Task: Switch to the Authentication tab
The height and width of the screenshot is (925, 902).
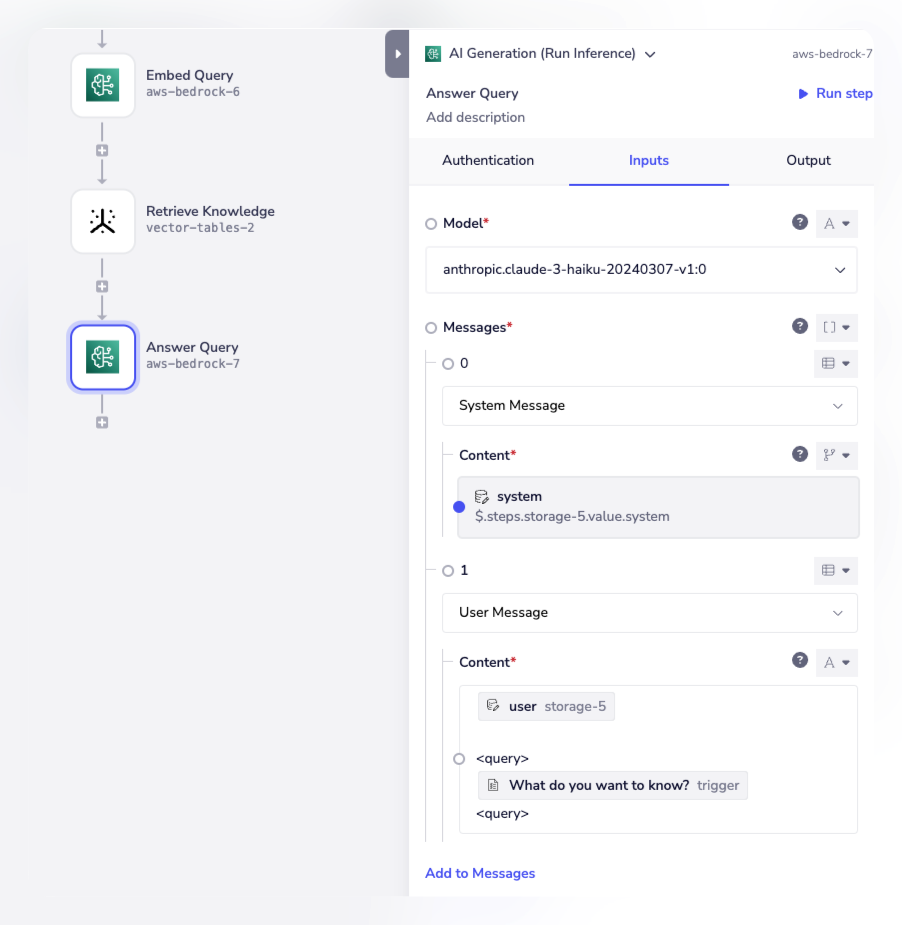Action: 488,161
